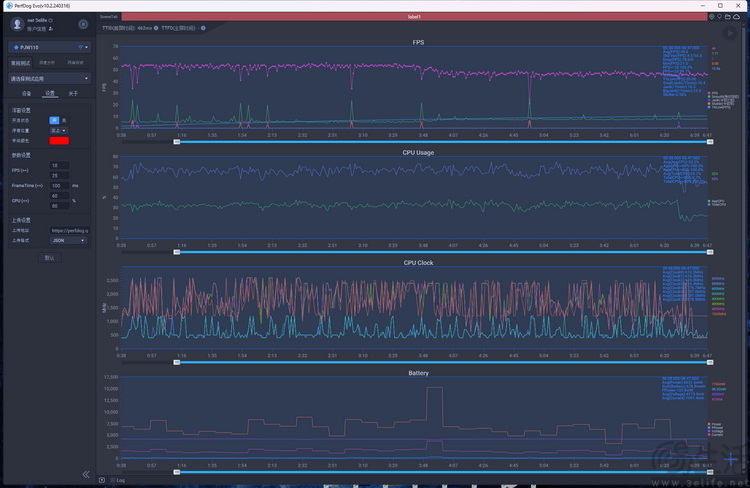Click the play icon next to Log

coord(102,480)
